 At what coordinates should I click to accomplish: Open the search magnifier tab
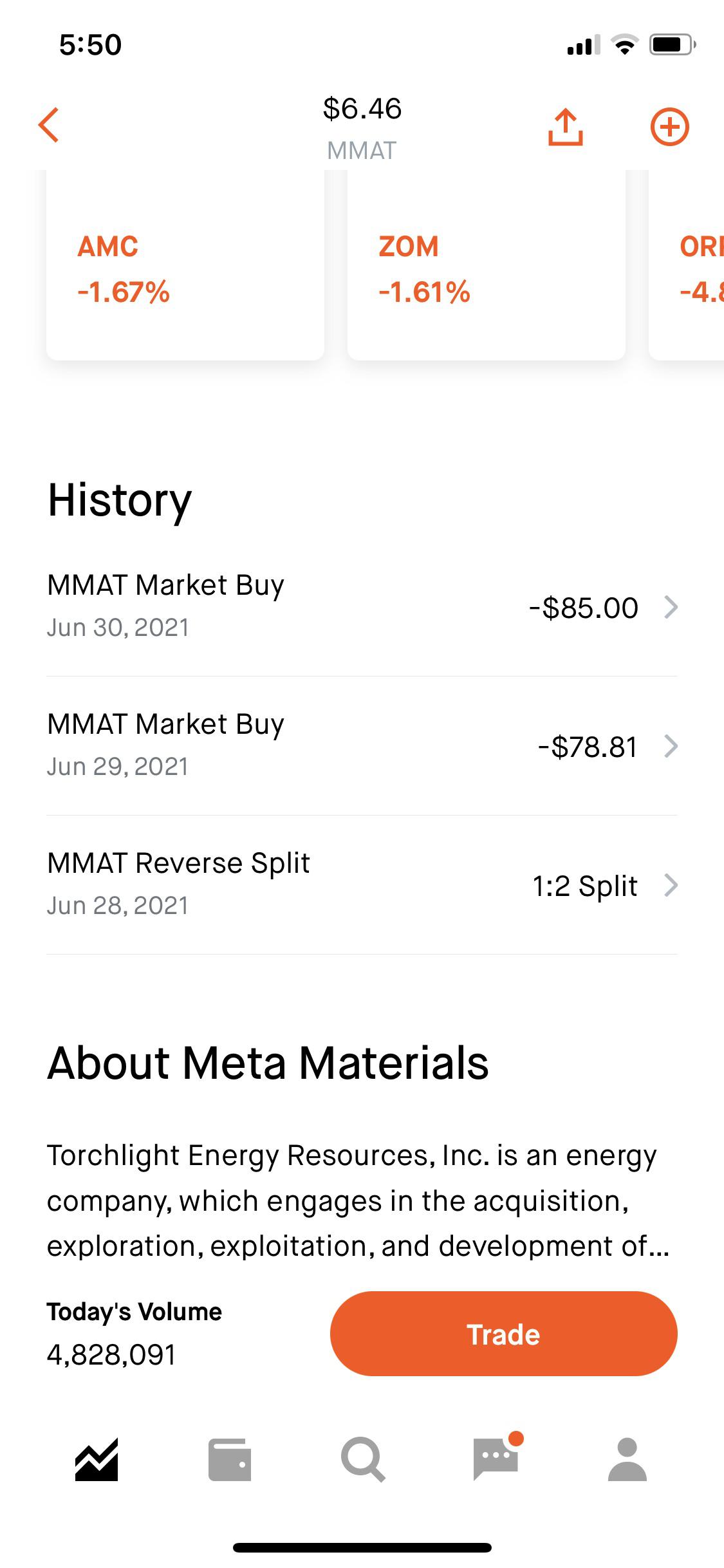point(363,1459)
